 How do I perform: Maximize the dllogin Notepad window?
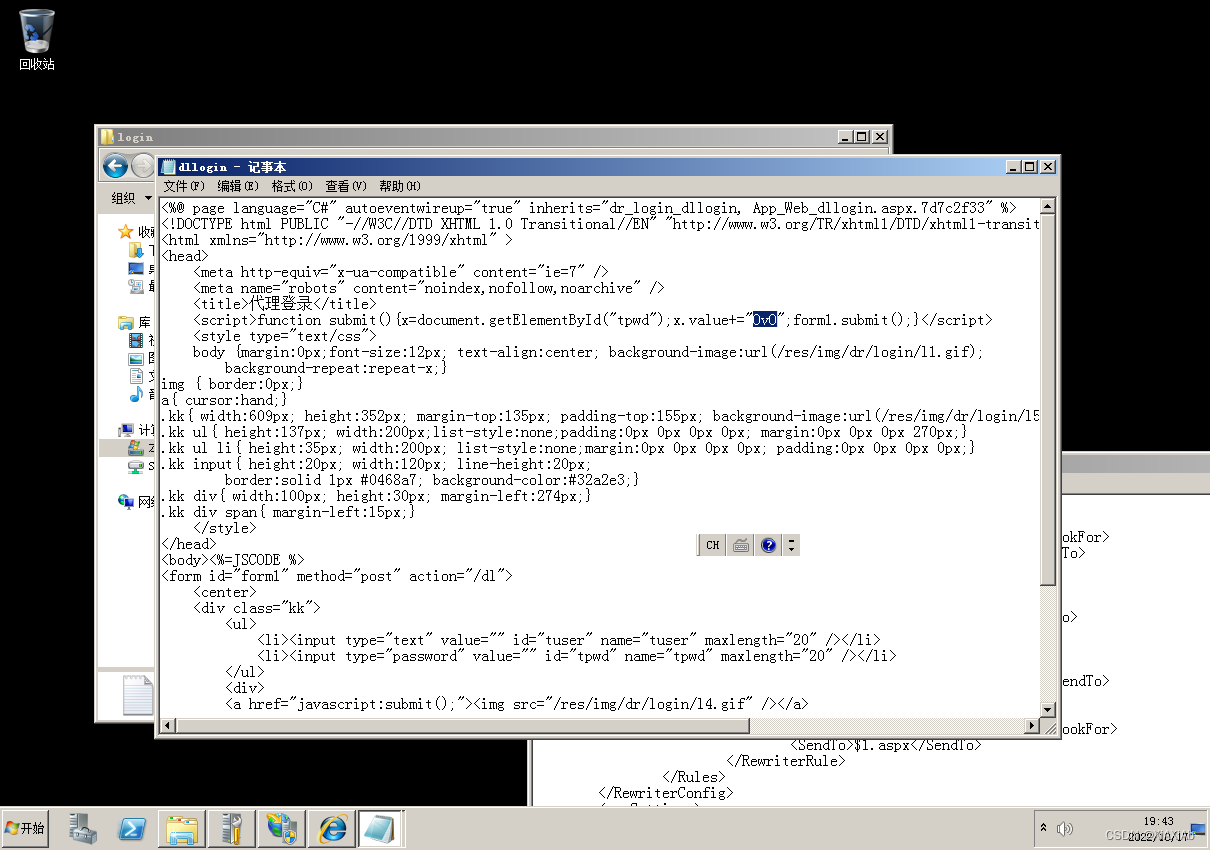[x=1029, y=167]
